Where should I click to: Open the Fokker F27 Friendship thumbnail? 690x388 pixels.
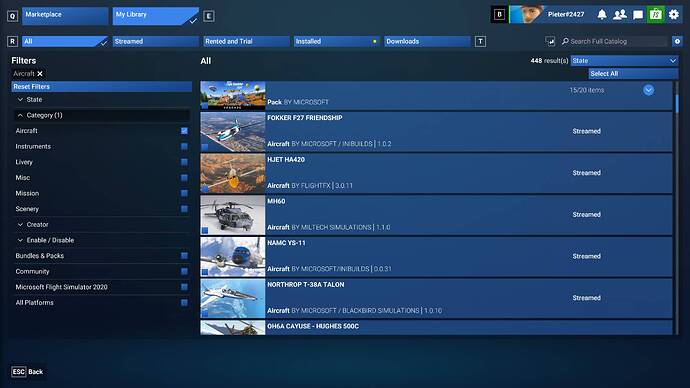tap(233, 132)
